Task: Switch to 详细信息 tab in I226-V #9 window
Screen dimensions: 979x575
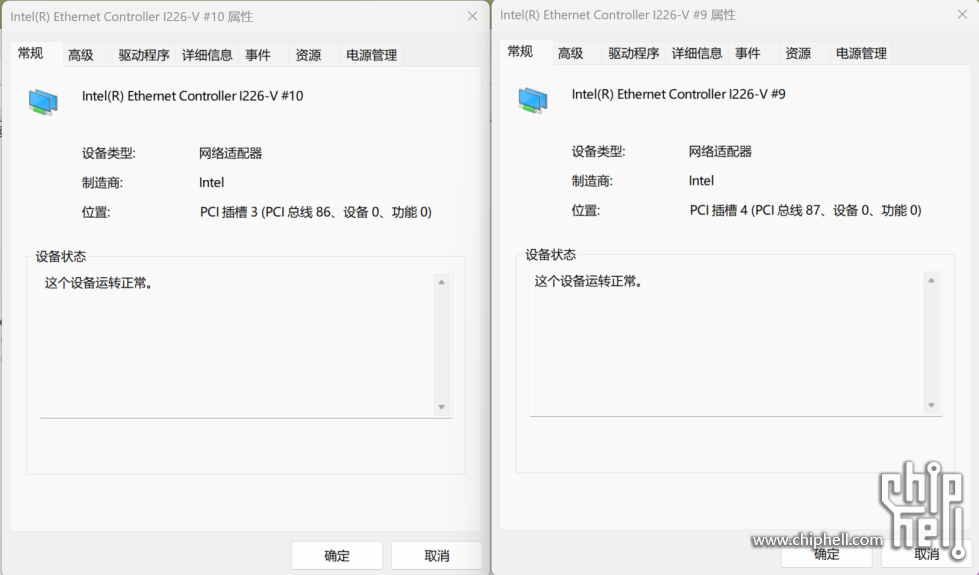Action: click(697, 53)
